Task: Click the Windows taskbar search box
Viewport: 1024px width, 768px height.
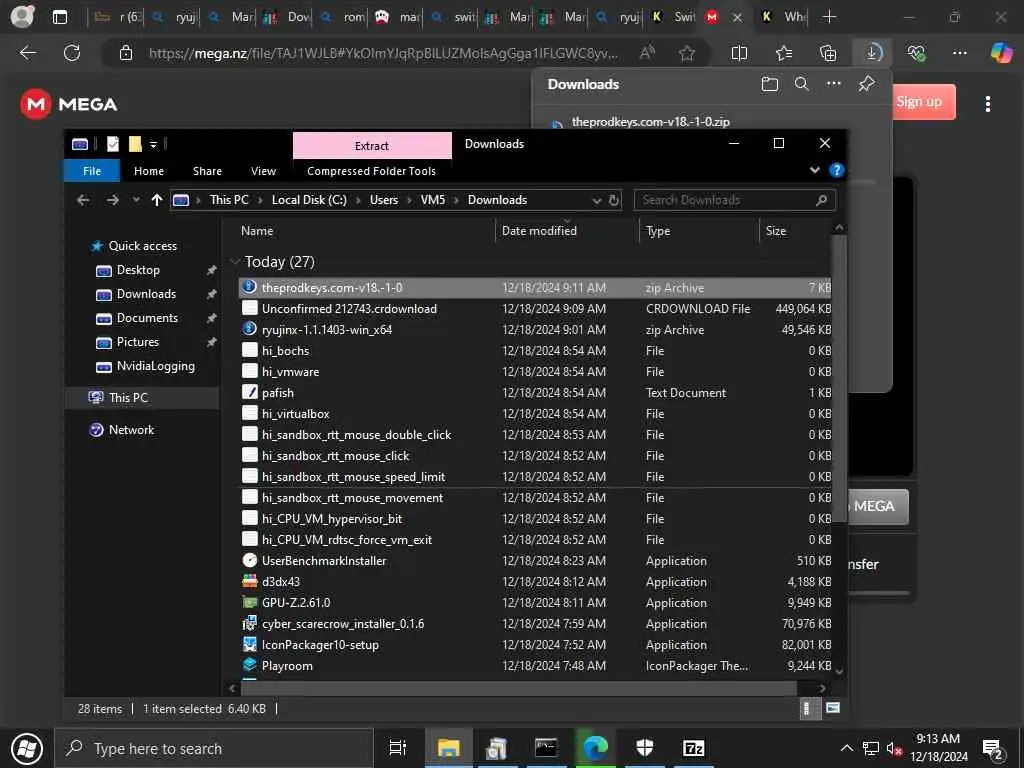Action: coord(214,748)
